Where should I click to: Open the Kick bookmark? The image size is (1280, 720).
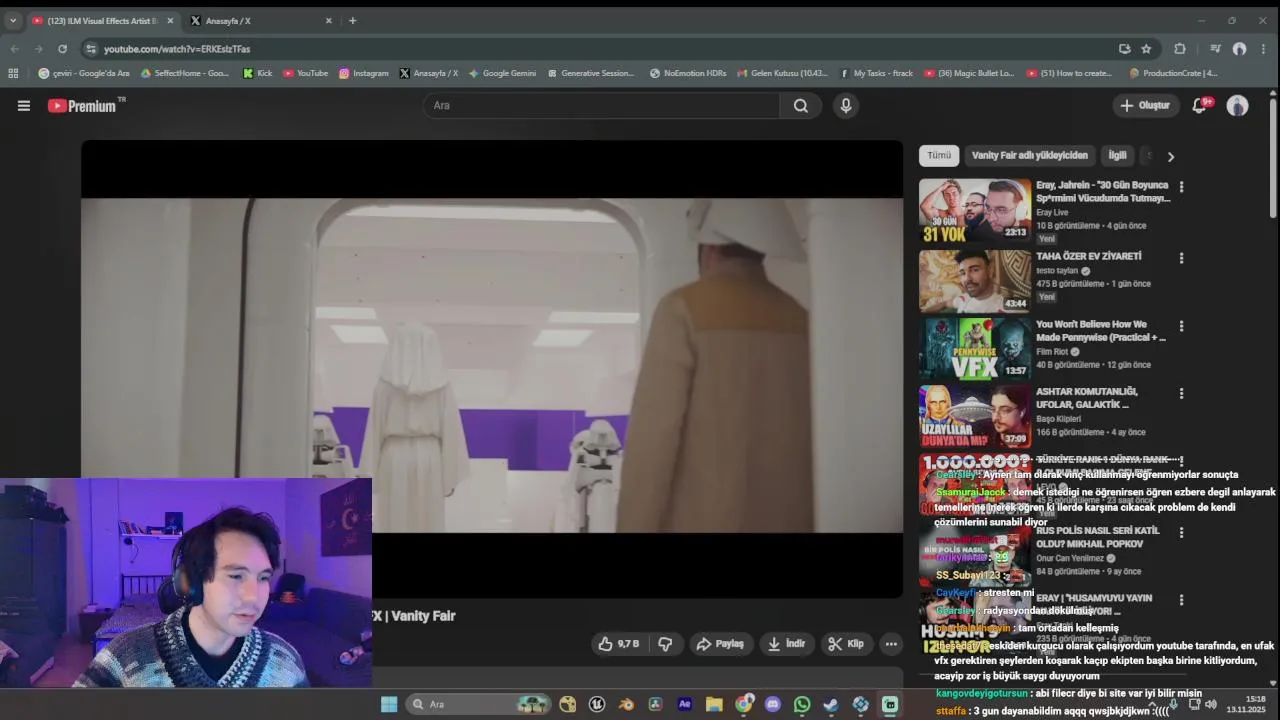[x=258, y=73]
